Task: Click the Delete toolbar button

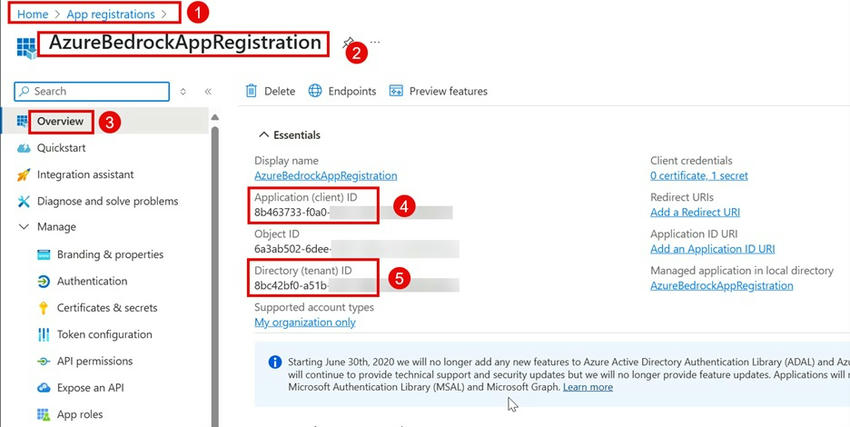Action: (271, 91)
